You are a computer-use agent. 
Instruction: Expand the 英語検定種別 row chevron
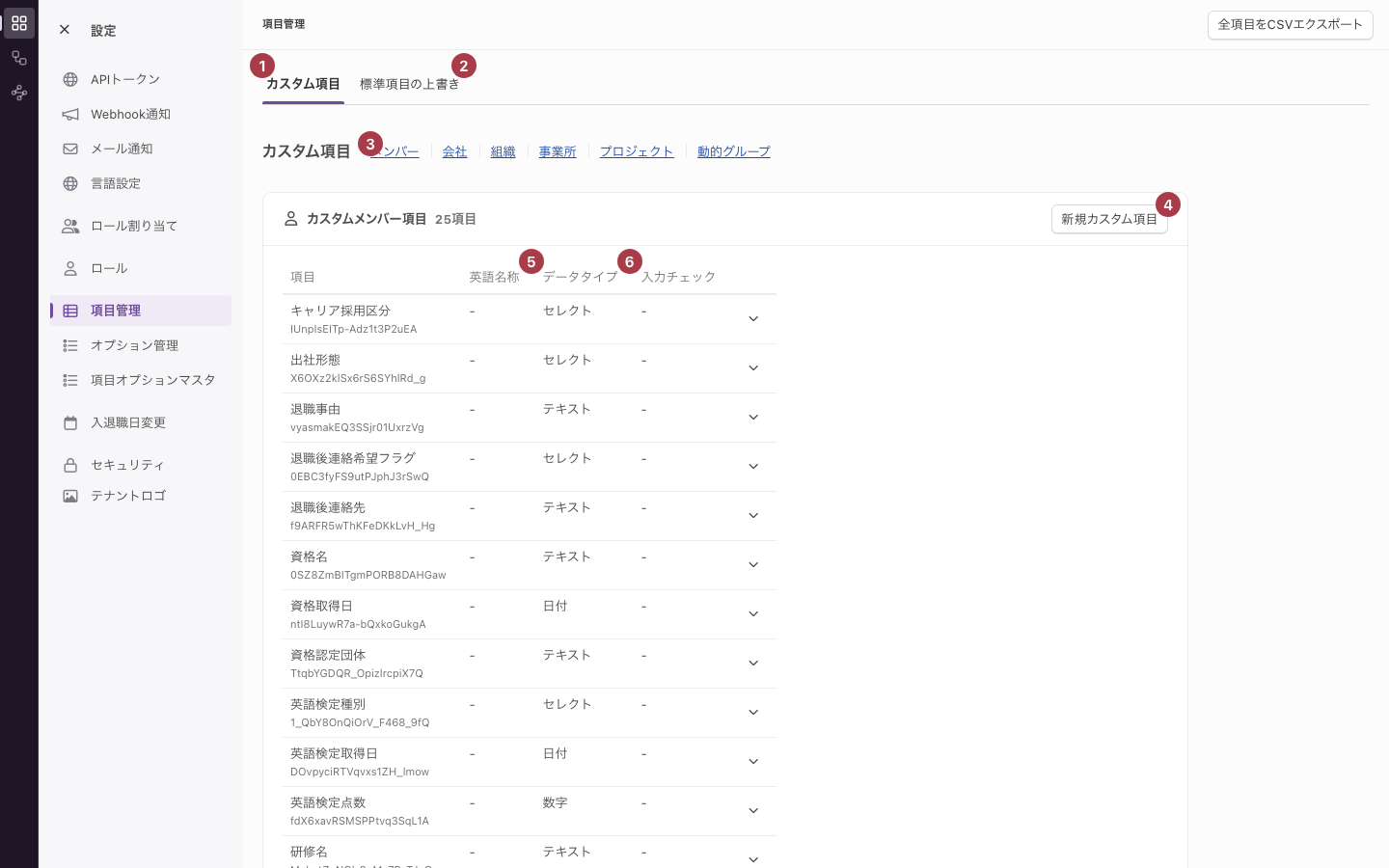[x=753, y=713]
